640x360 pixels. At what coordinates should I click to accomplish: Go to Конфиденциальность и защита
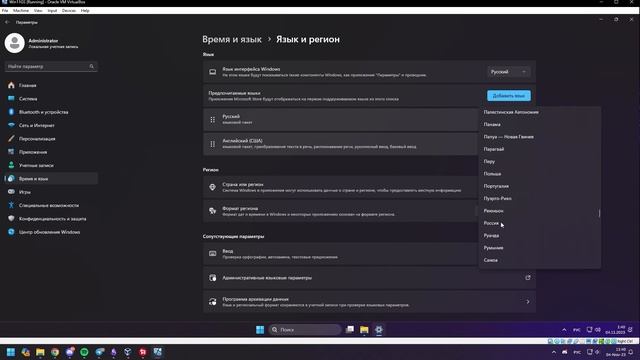51,219
